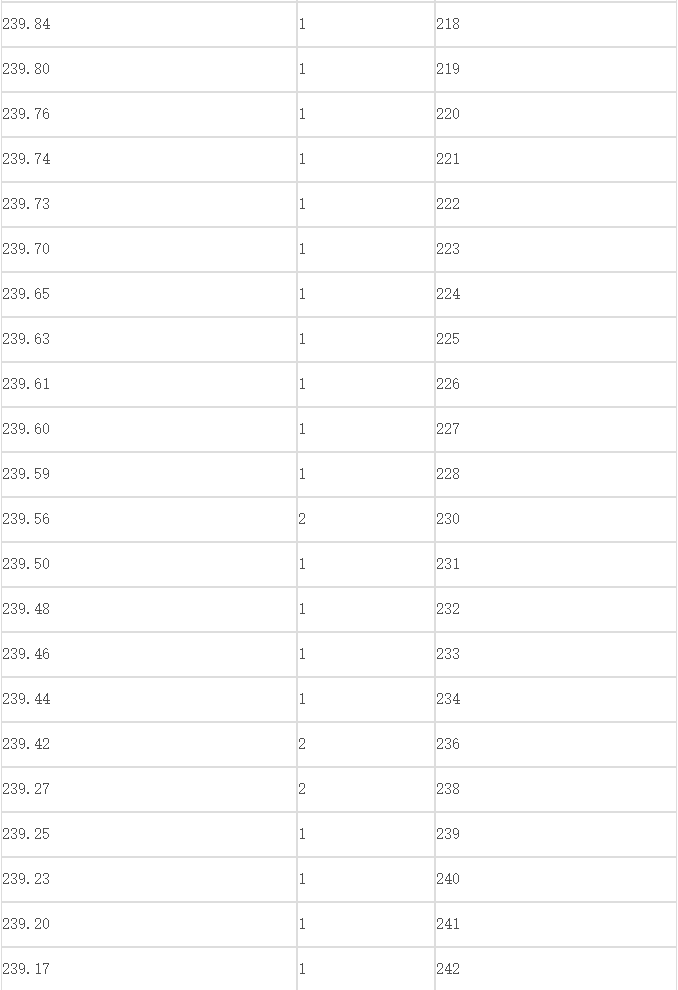Click the score cell 239.25
The width and height of the screenshot is (678, 990).
149,834
